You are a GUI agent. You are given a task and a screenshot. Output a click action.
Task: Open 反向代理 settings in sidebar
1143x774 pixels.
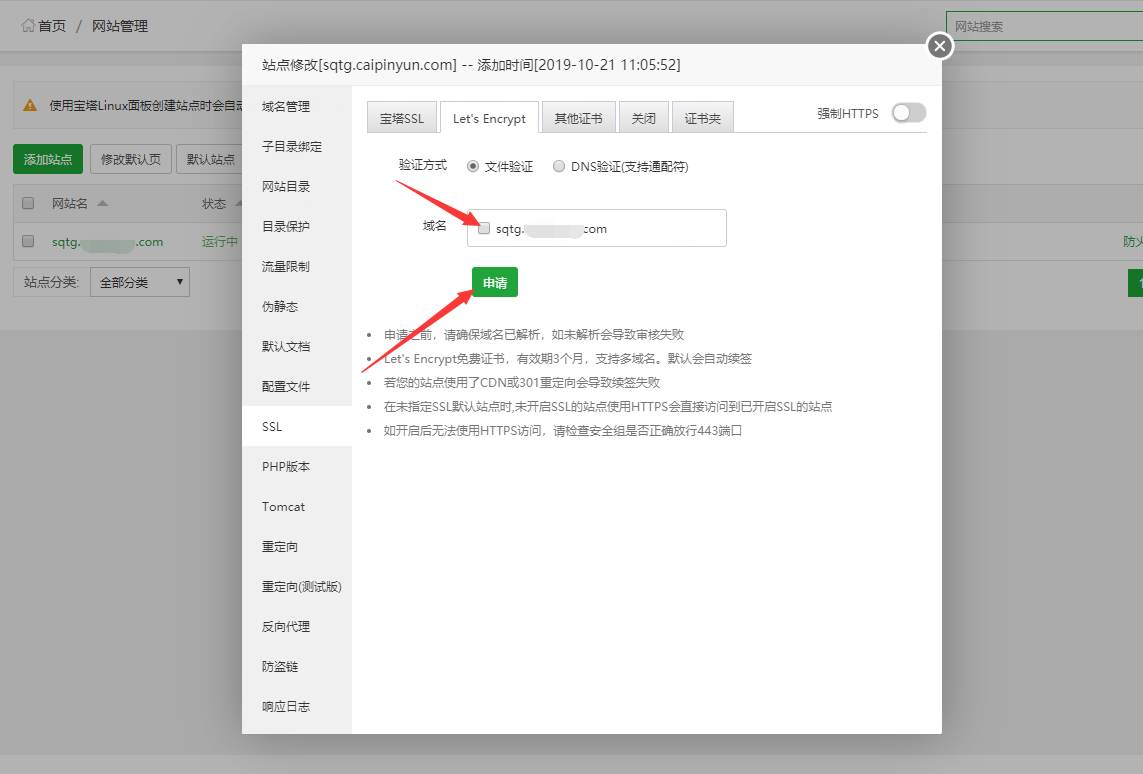[286, 626]
